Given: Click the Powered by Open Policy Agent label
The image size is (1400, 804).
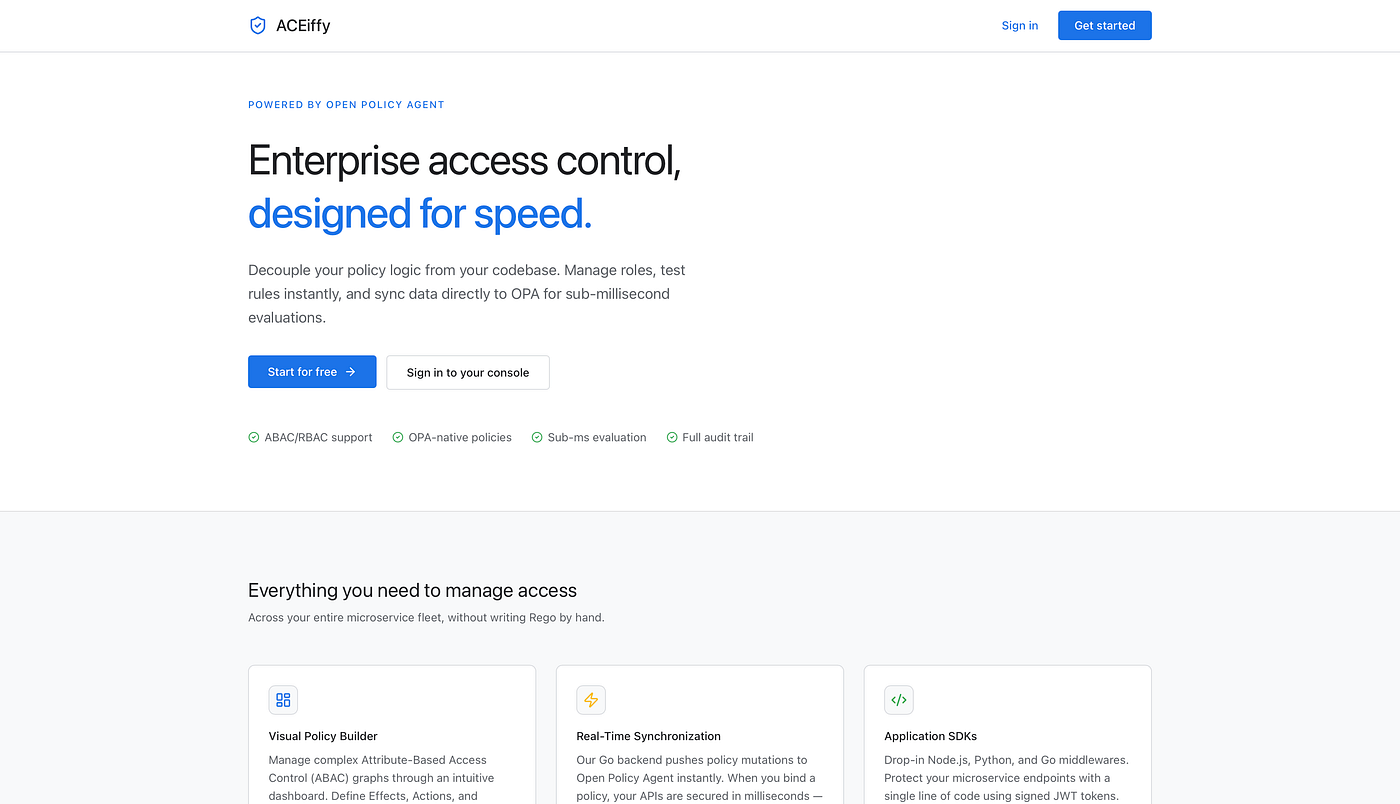Looking at the screenshot, I should click(346, 104).
